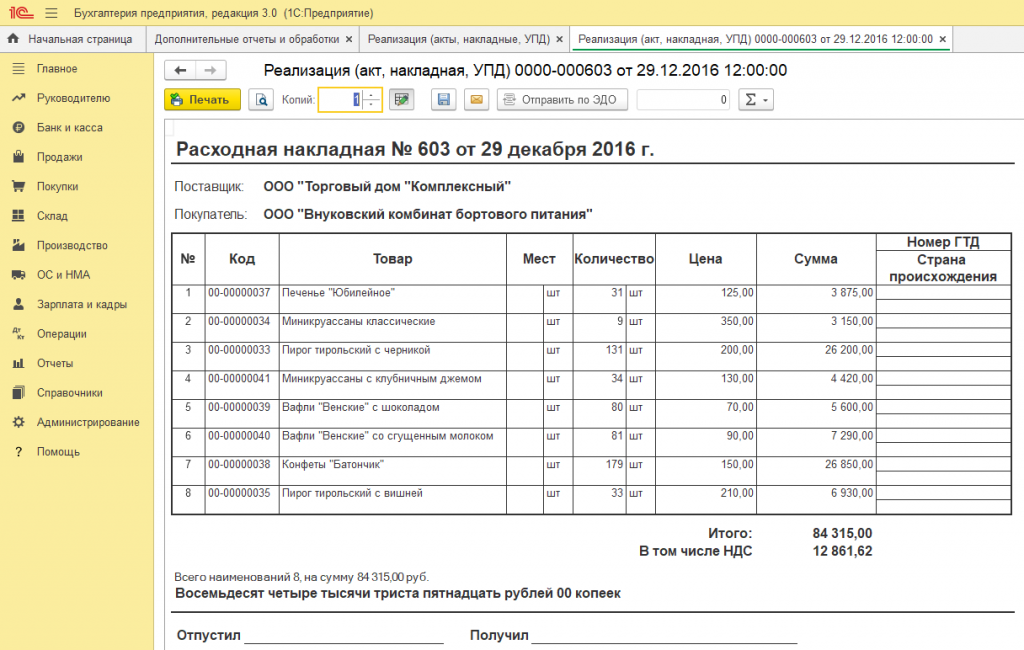Save the printed form with diskette icon
Viewport: 1024px width, 650px height.
click(443, 99)
